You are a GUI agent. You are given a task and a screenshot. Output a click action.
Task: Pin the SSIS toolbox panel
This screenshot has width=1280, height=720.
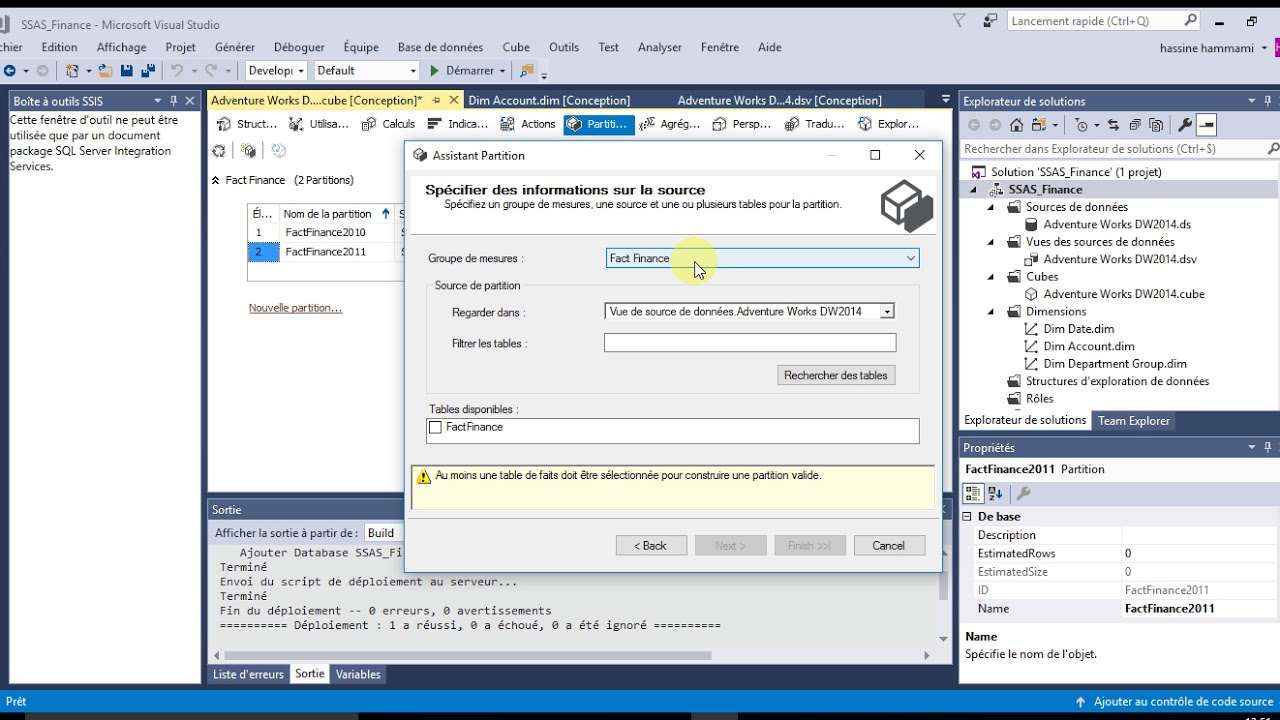[x=174, y=101]
